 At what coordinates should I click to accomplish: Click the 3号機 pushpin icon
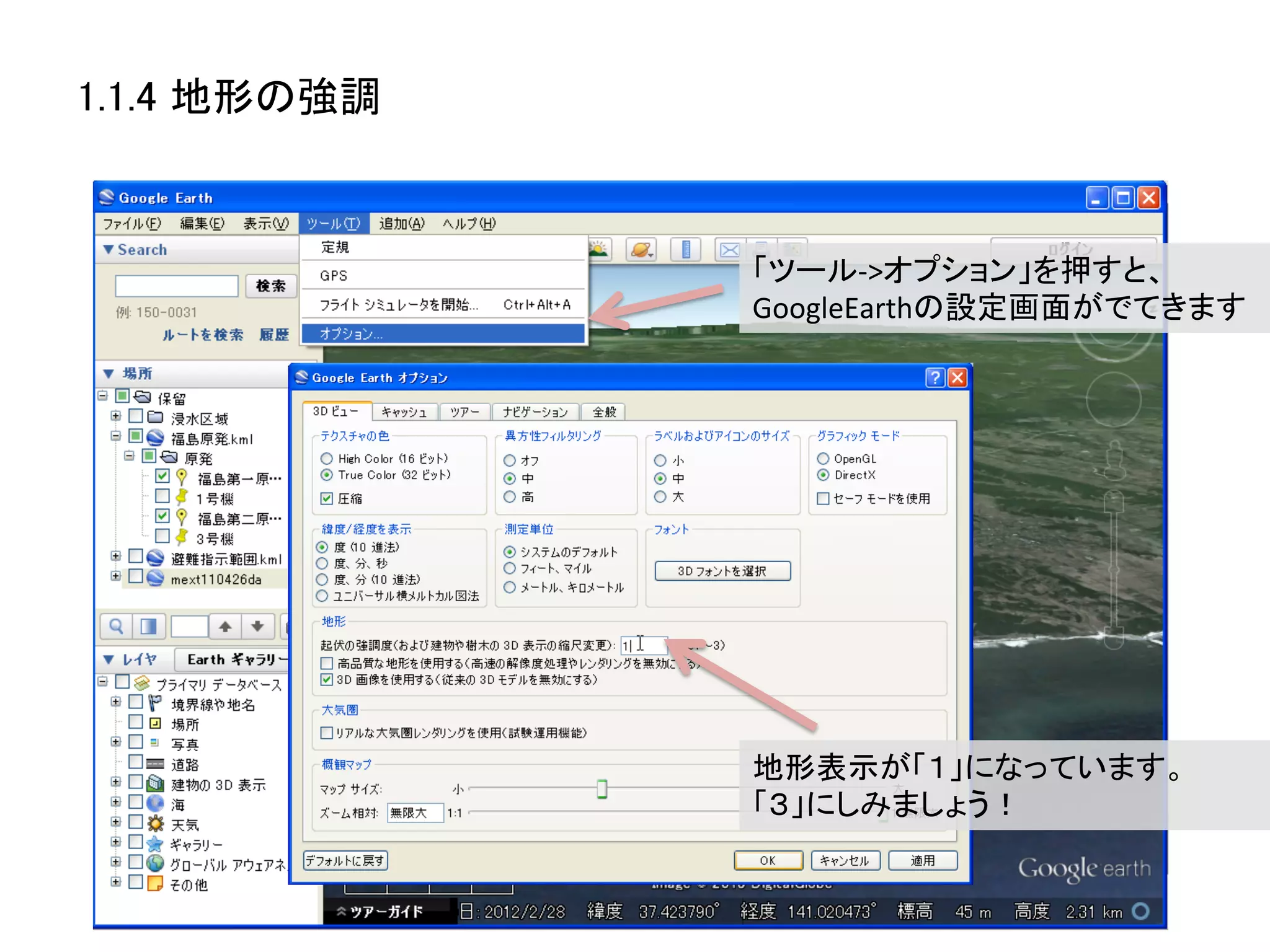[182, 537]
